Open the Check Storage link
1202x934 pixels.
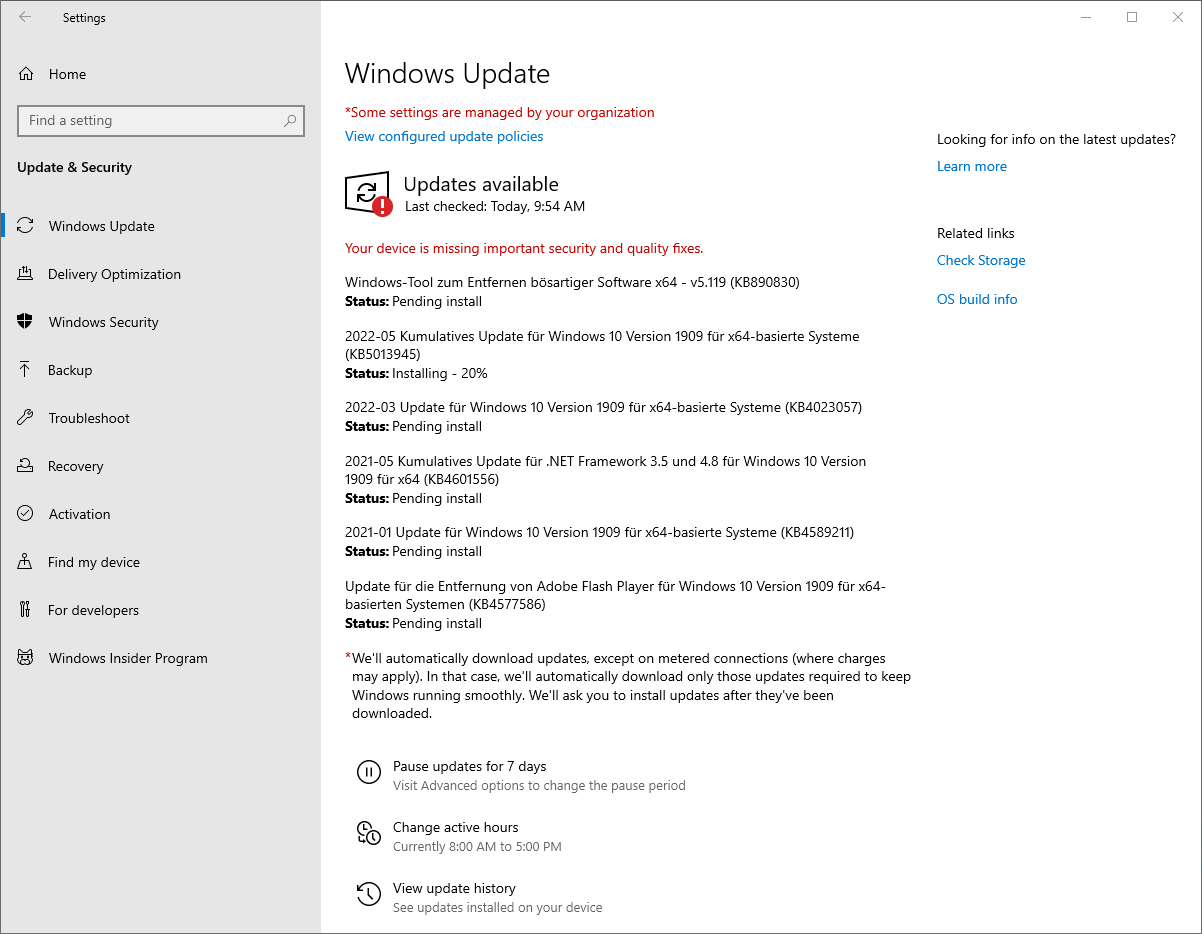coord(981,260)
